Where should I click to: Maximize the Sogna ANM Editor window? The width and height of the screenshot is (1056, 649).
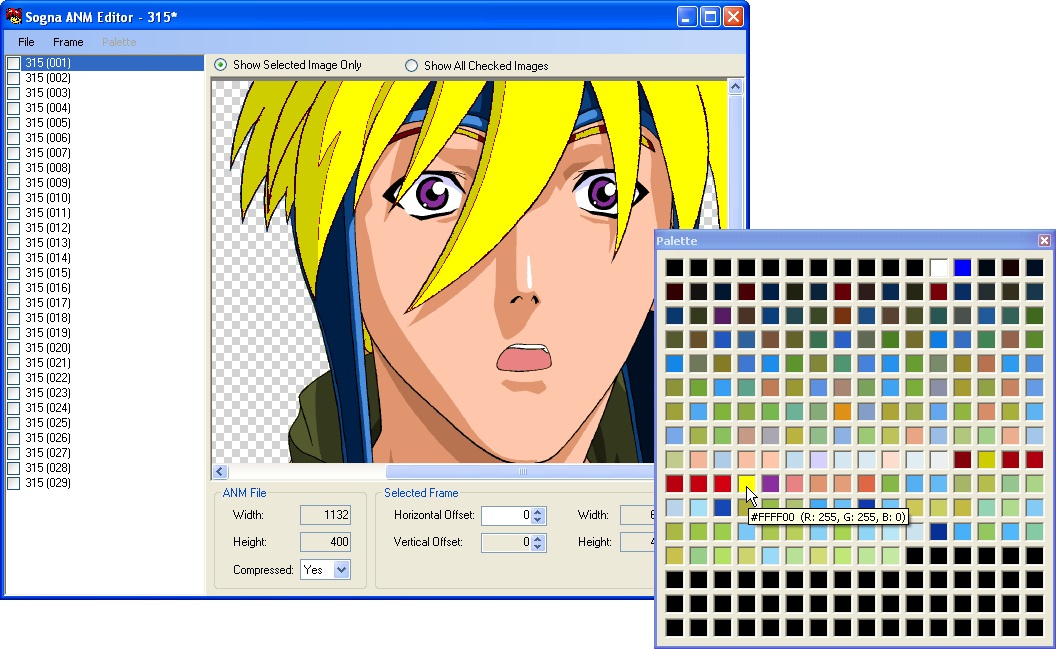pyautogui.click(x=710, y=17)
